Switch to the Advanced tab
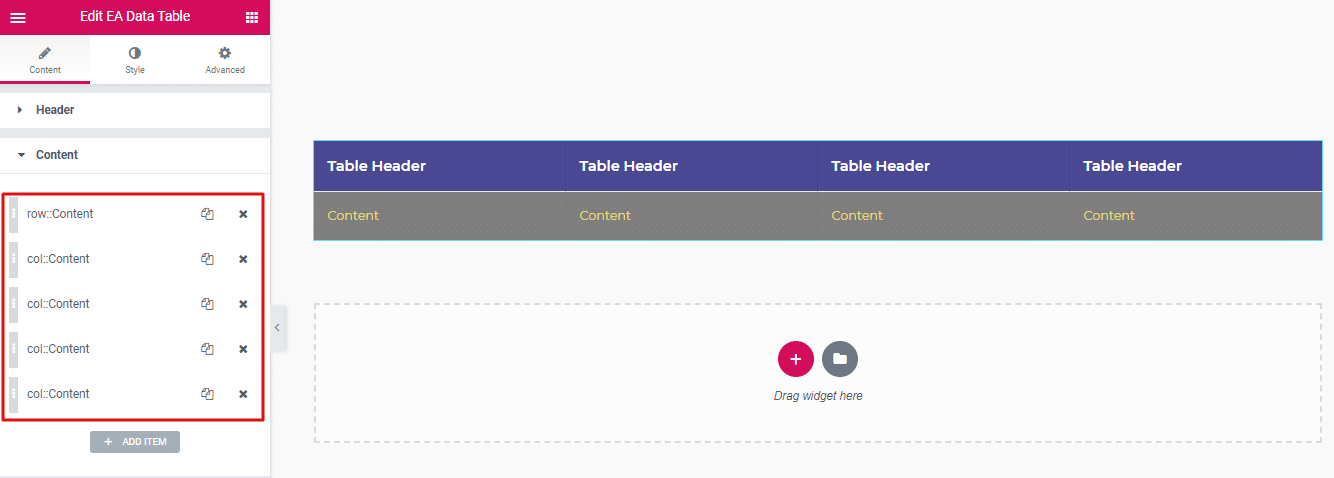The width and height of the screenshot is (1334, 478). tap(225, 60)
